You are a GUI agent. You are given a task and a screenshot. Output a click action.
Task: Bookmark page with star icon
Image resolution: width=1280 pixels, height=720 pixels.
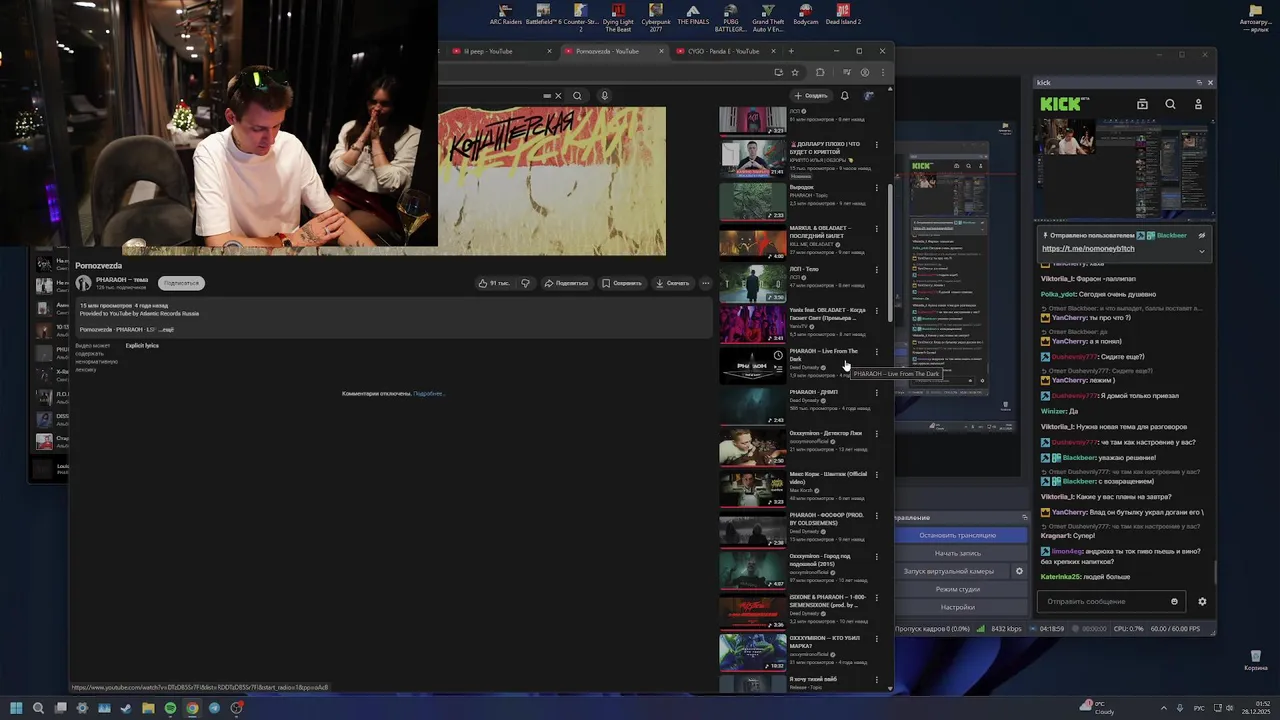click(x=795, y=72)
